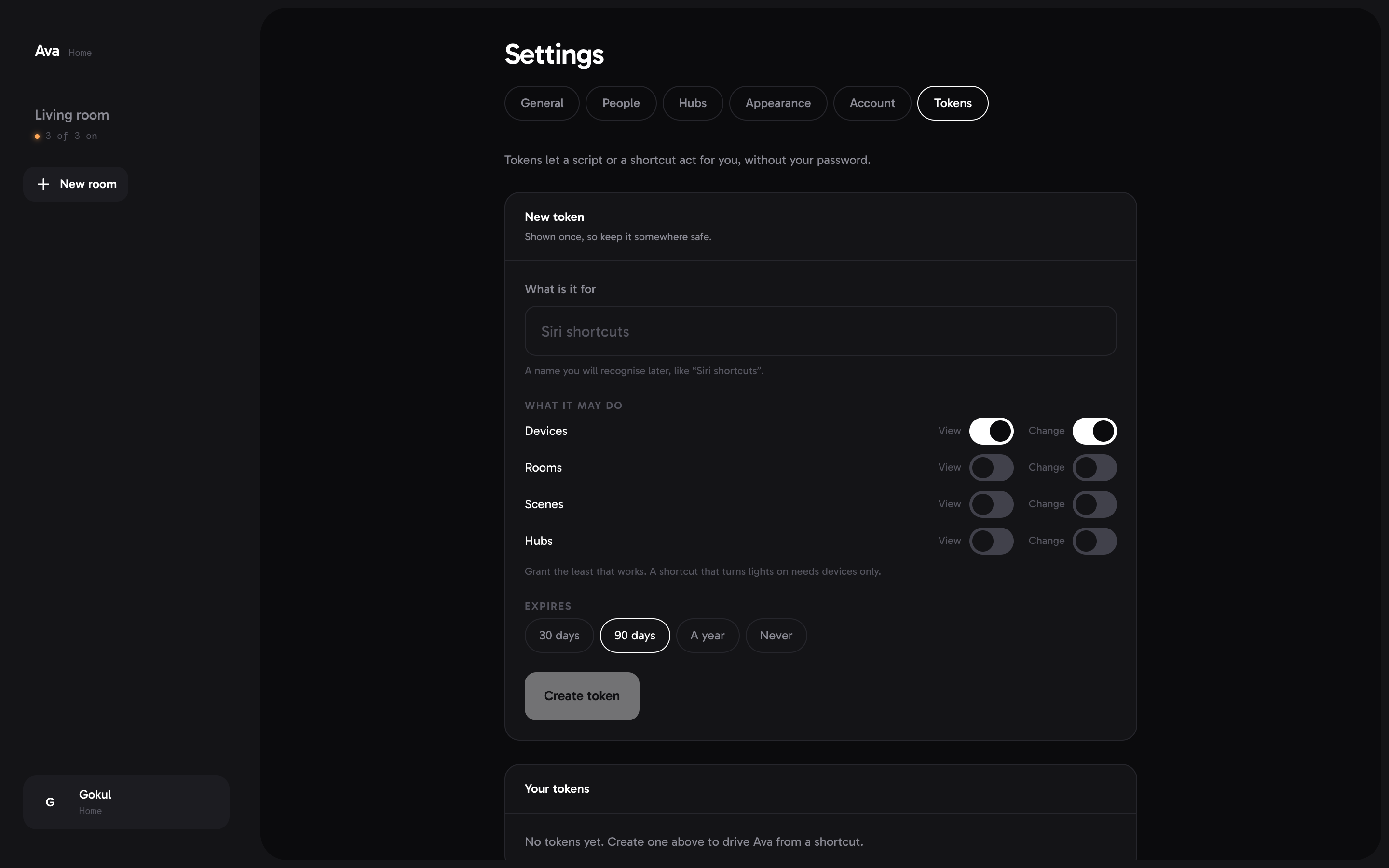This screenshot has width=1389, height=868.
Task: Click the plus icon in New room
Action: point(43,184)
